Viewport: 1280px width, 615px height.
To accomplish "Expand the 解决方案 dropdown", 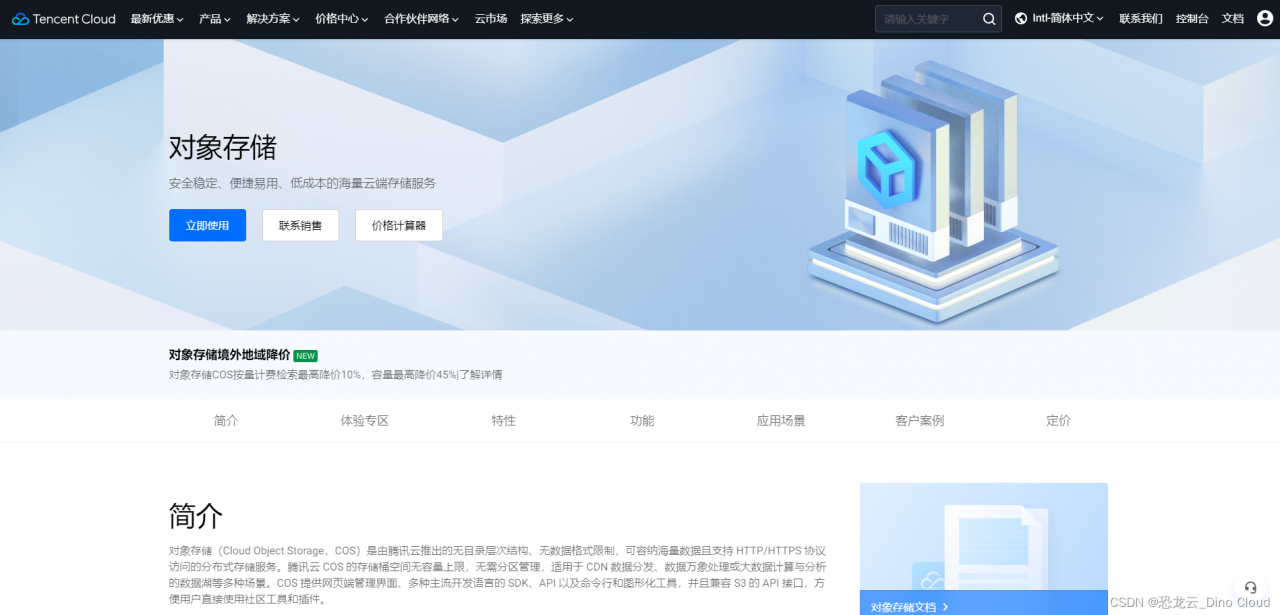I will pos(272,18).
